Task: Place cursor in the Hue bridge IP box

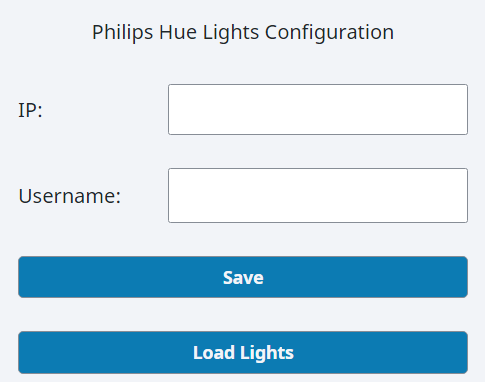Action: pyautogui.click(x=318, y=109)
